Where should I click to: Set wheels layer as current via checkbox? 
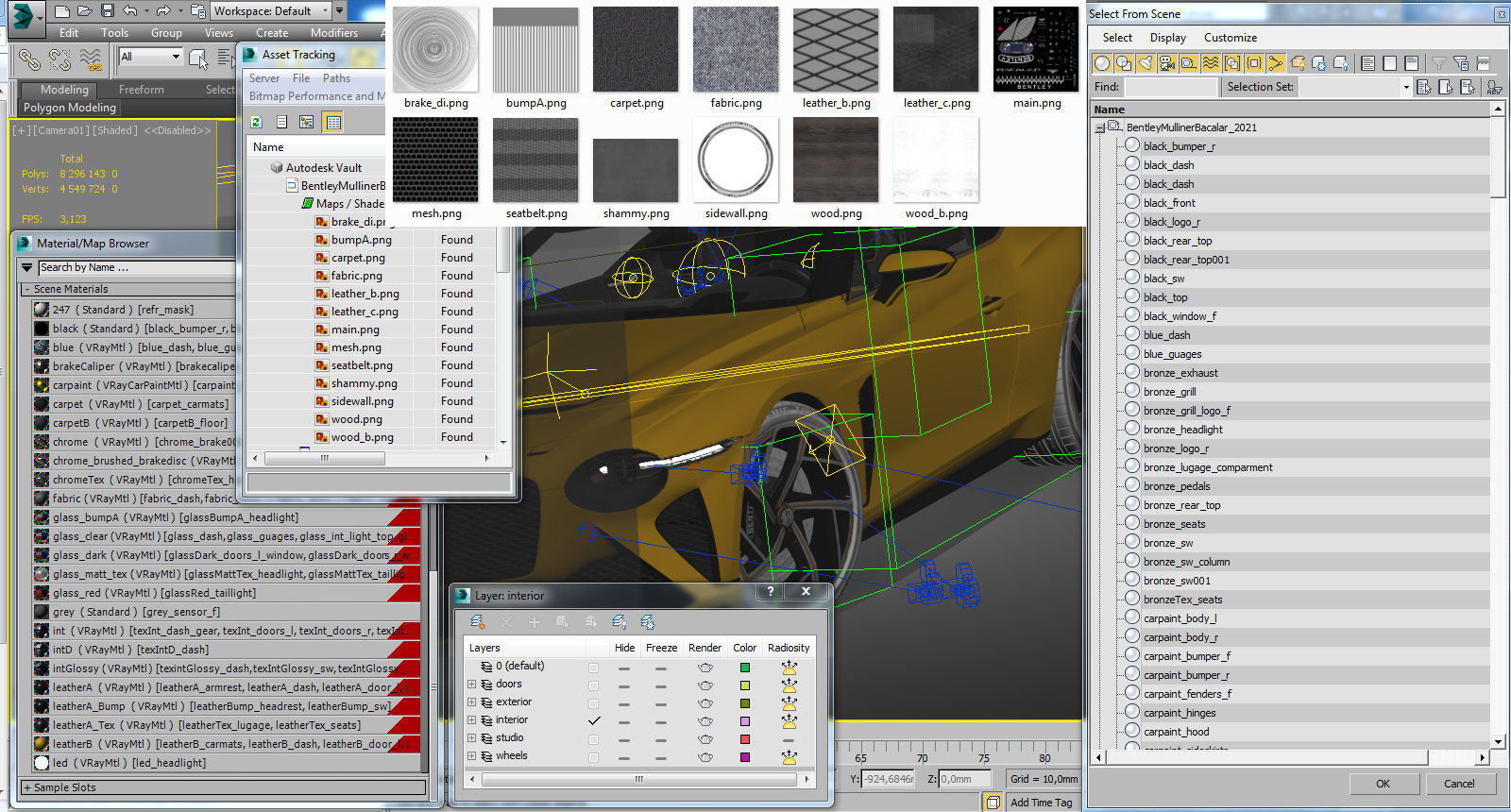click(593, 756)
